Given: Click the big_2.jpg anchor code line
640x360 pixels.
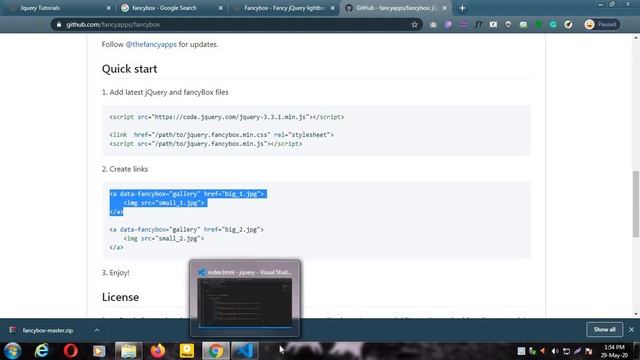Looking at the screenshot, I should [186, 230].
